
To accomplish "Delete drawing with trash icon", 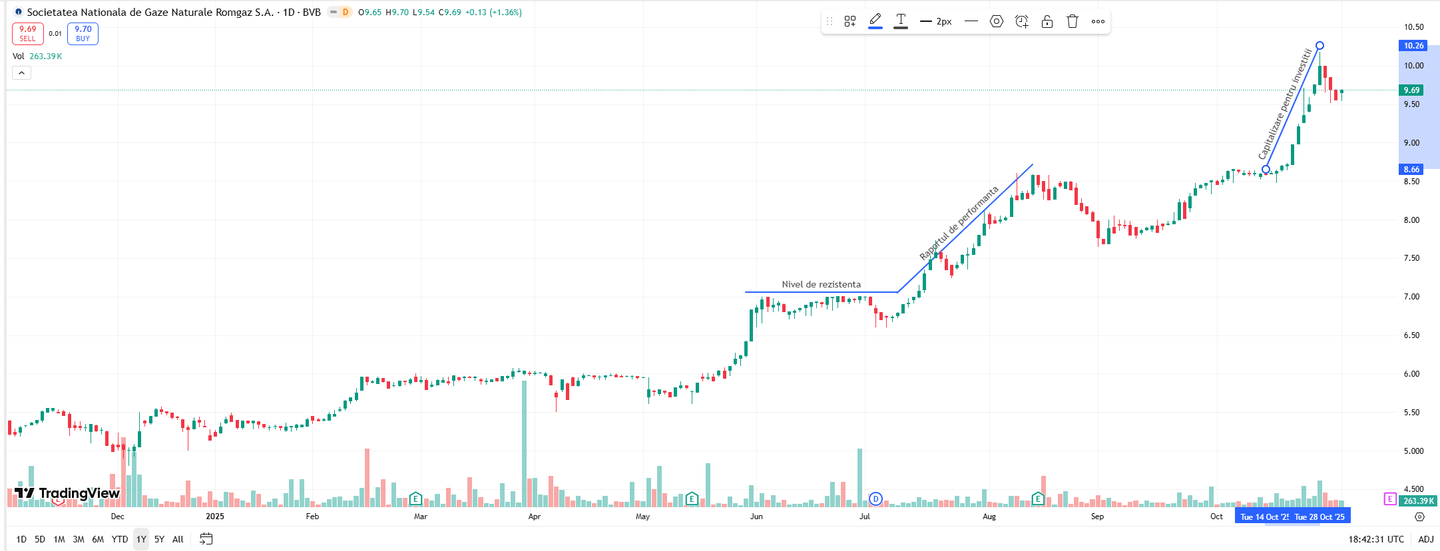I will [1072, 21].
